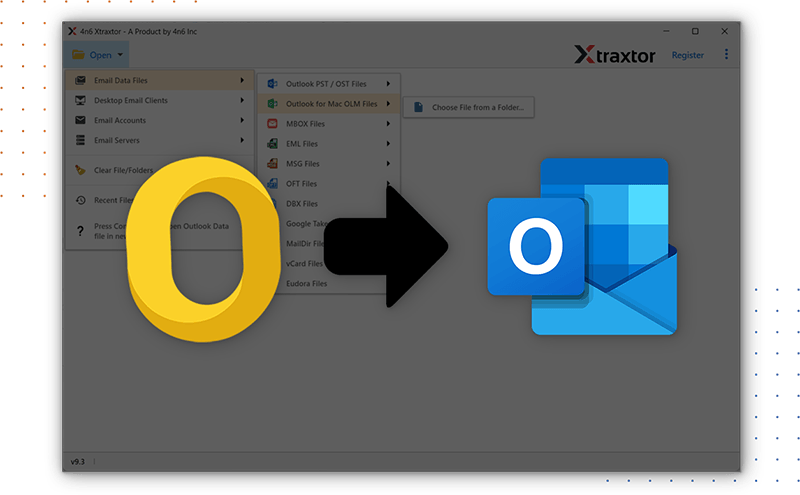Image resolution: width=800 pixels, height=495 pixels.
Task: Select OFT Files entry
Action: tap(301, 183)
